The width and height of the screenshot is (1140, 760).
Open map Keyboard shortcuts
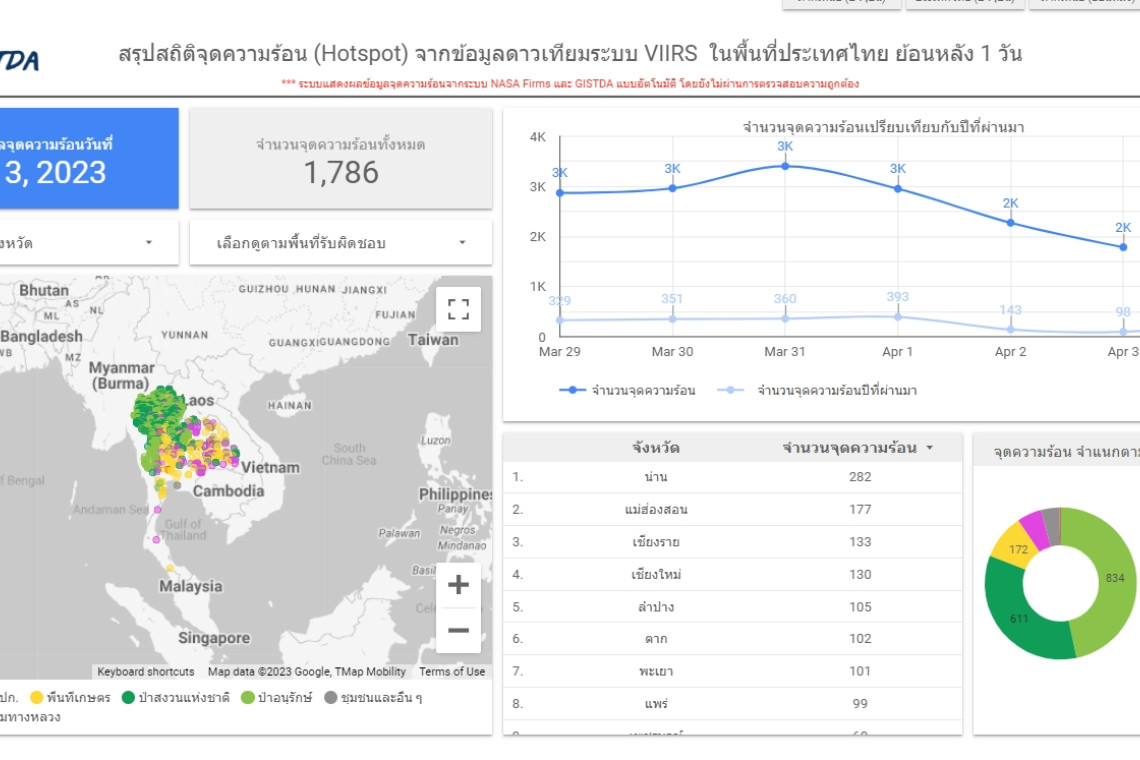click(146, 672)
